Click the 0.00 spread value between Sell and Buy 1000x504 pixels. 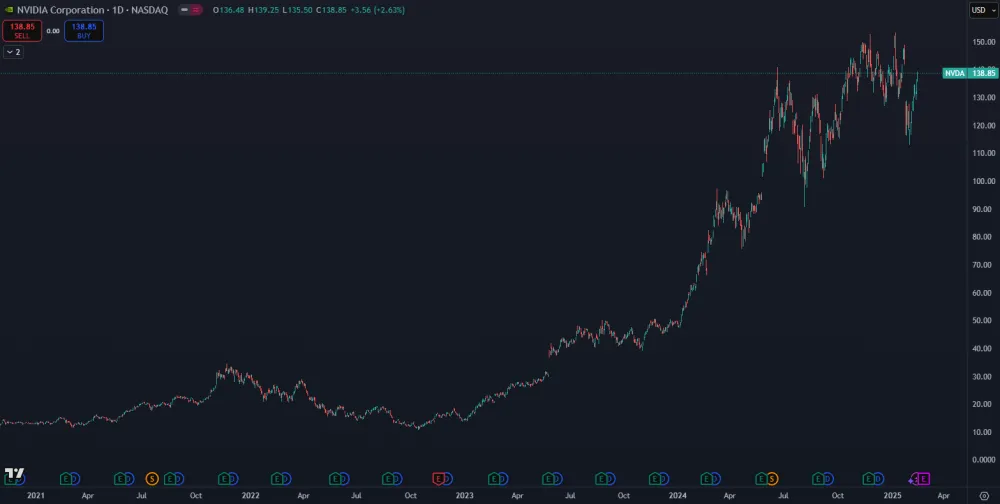53,31
